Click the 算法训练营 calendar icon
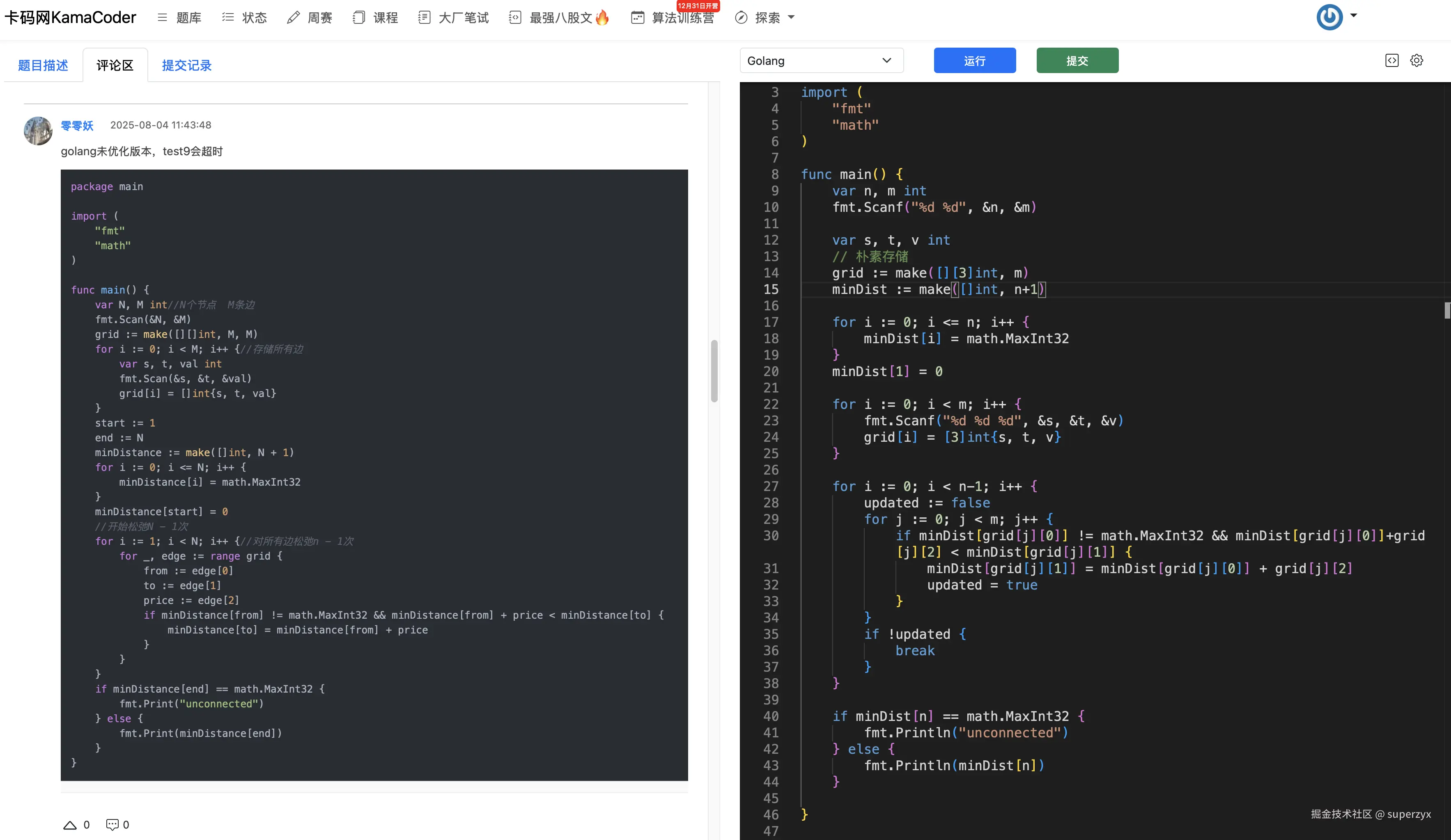Image resolution: width=1451 pixels, height=840 pixels. click(x=637, y=18)
